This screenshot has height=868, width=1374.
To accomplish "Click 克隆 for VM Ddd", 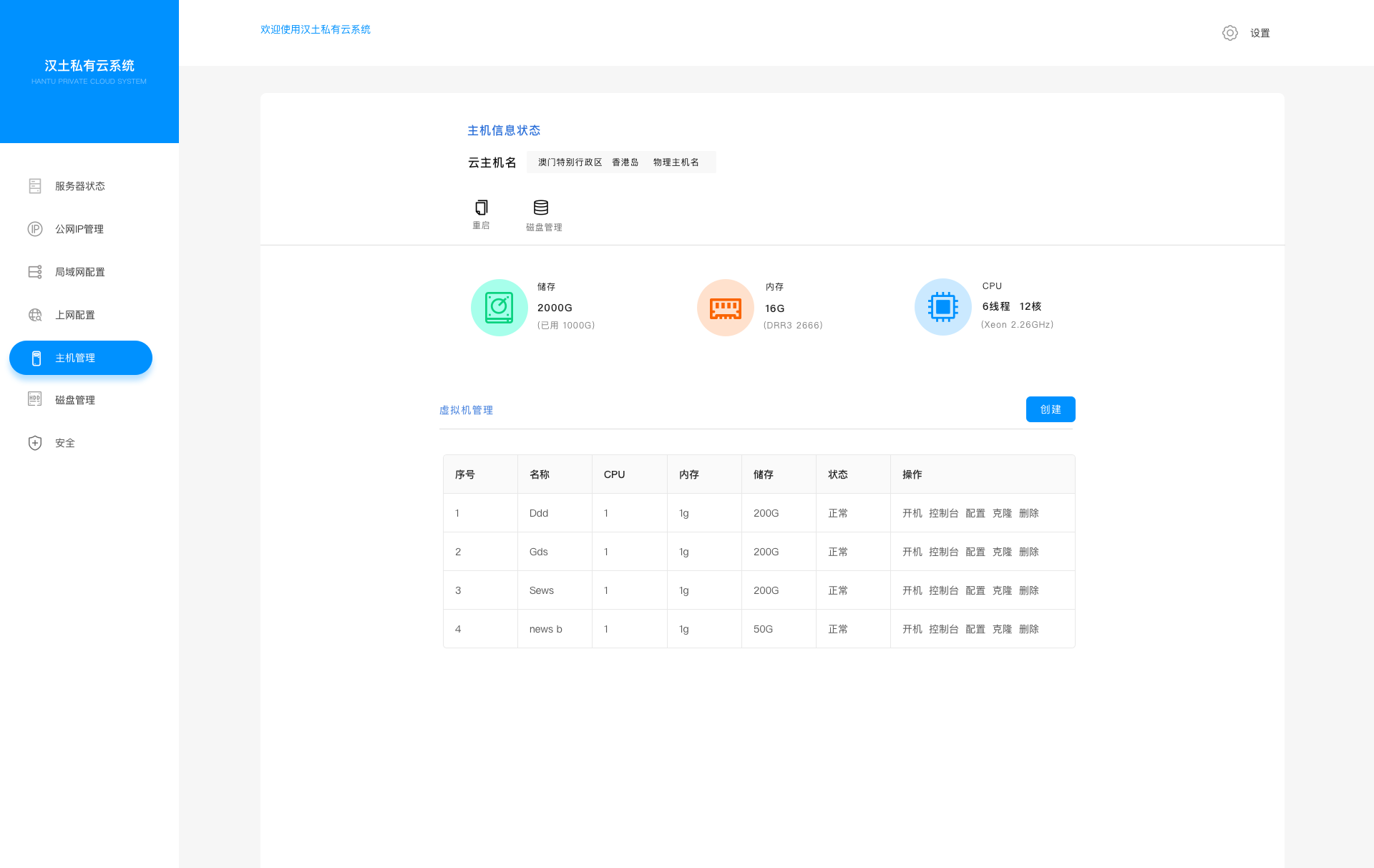I will pyautogui.click(x=1002, y=513).
